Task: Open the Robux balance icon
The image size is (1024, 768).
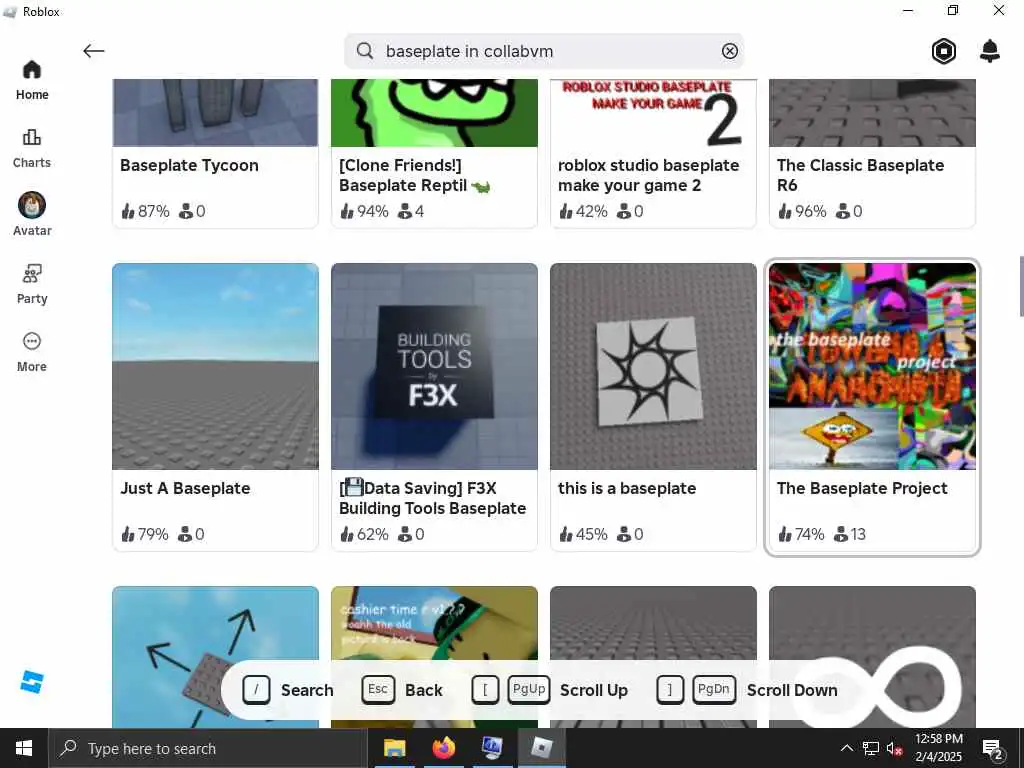Action: [944, 51]
